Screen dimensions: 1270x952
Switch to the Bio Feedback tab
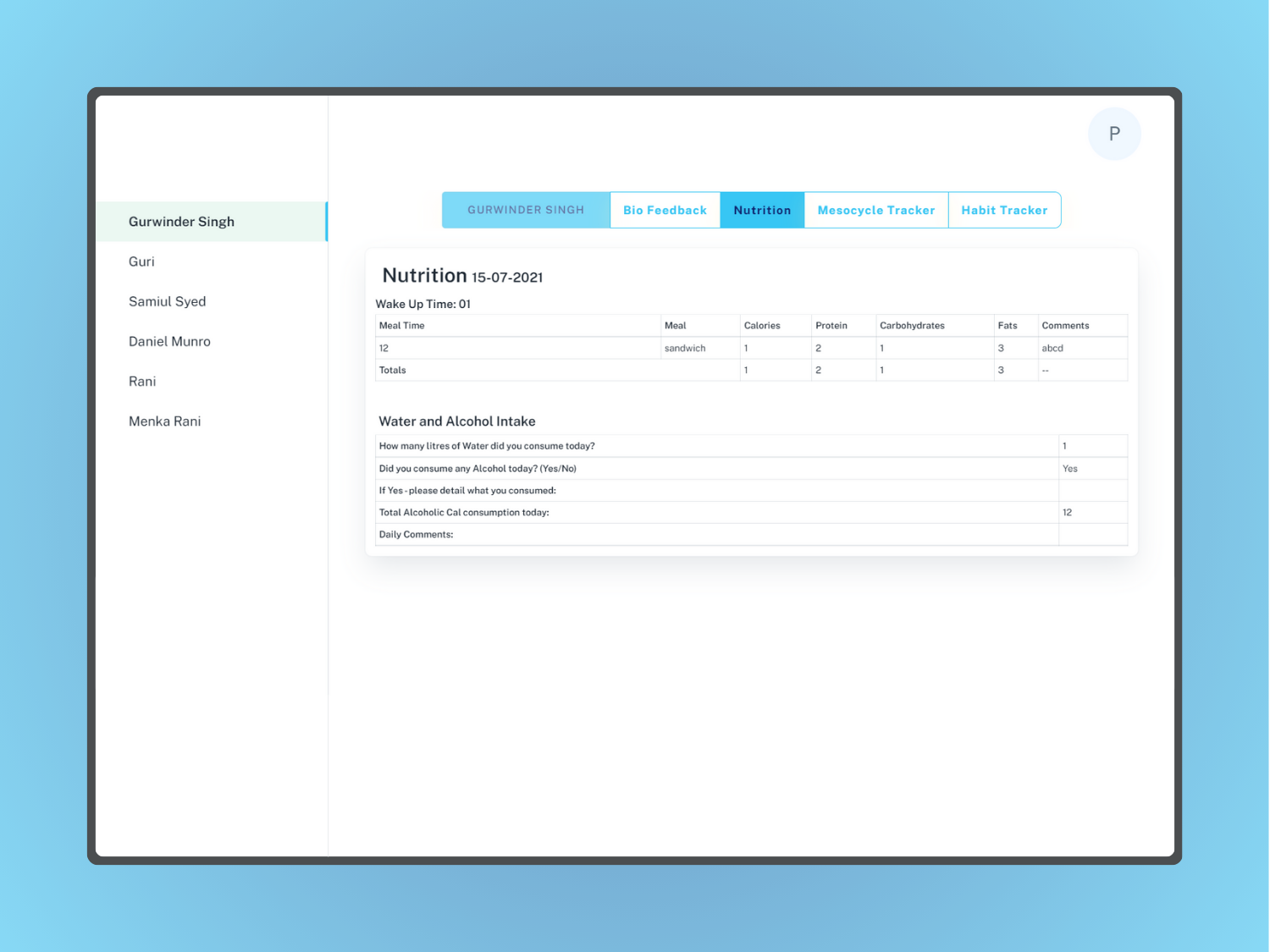point(665,210)
